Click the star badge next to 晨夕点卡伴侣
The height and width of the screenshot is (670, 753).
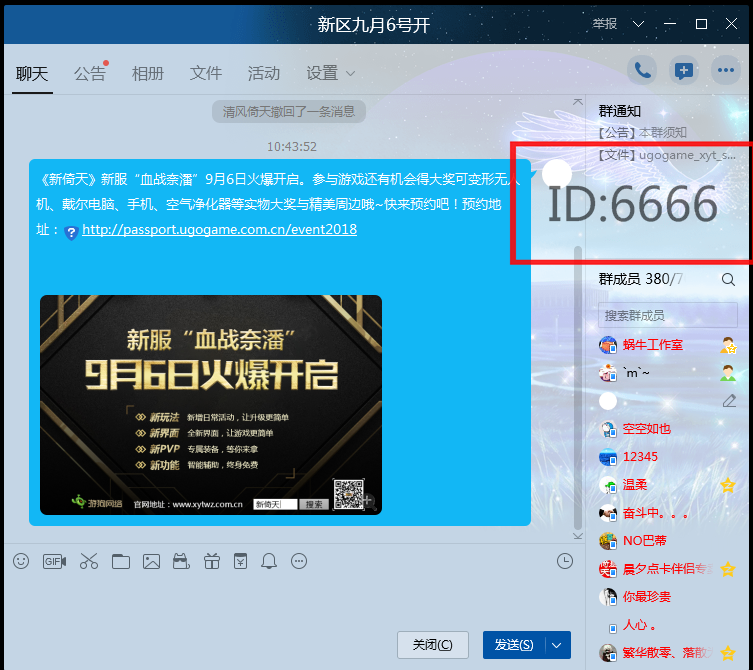tap(728, 569)
